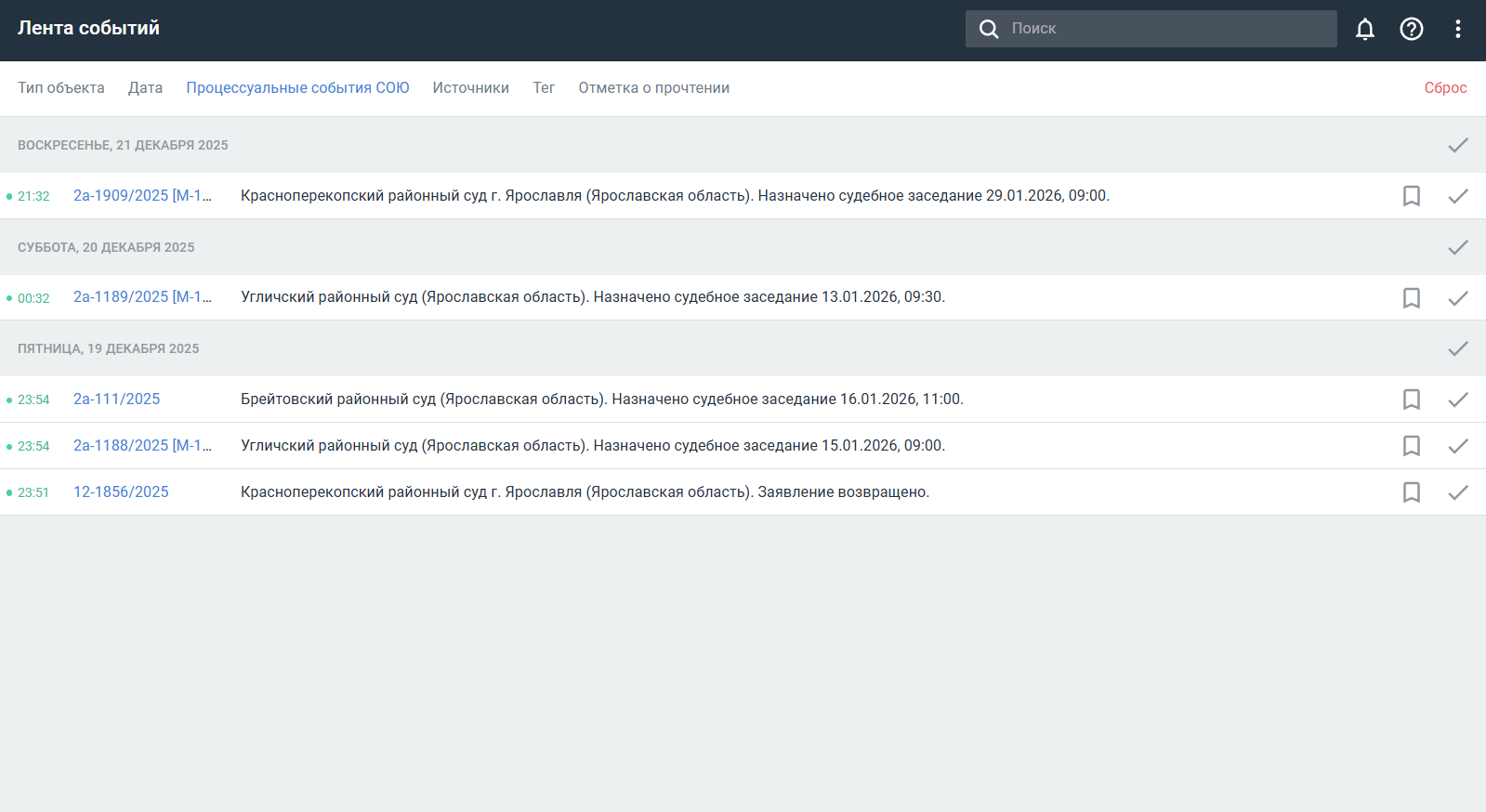The height and width of the screenshot is (812, 1486).
Task: Bookmark the 2а-1909/2025 event
Action: (x=1411, y=196)
